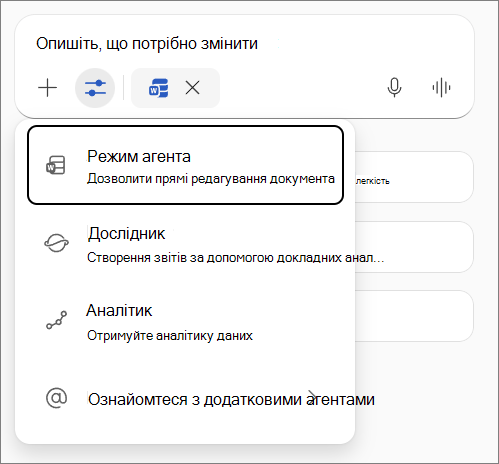The height and width of the screenshot is (464, 499).
Task: Remove the Word agent mode chip
Action: [193, 88]
